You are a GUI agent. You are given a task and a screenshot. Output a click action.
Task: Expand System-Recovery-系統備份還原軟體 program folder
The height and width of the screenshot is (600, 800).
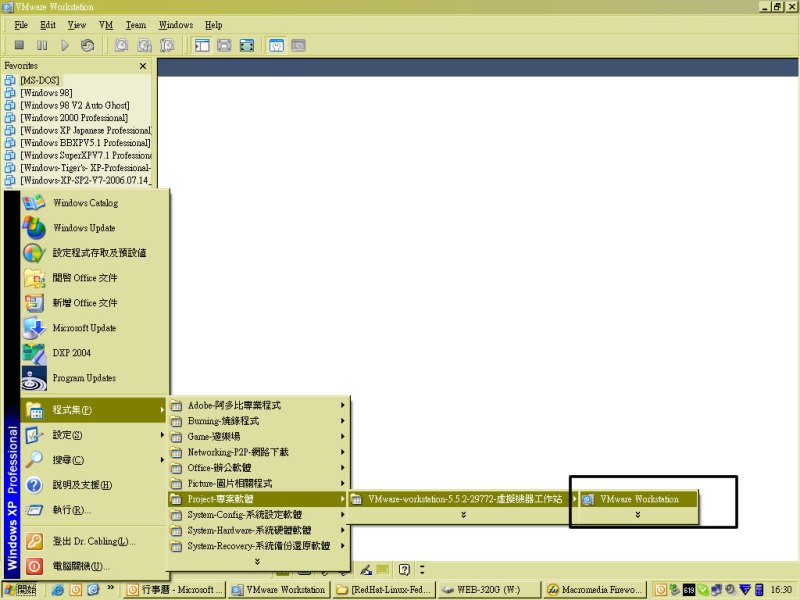pyautogui.click(x=258, y=546)
